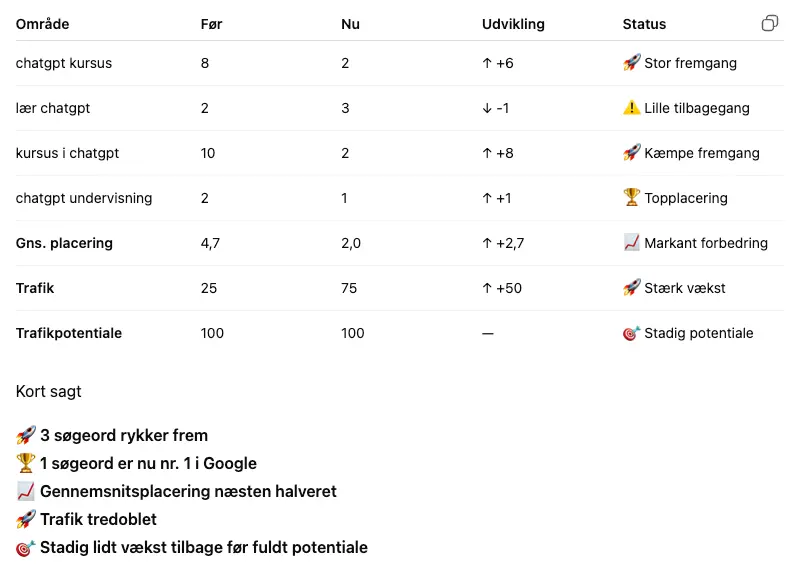
Task: Click the chart emoji beside "Markant forbedring"
Action: click(x=631, y=243)
